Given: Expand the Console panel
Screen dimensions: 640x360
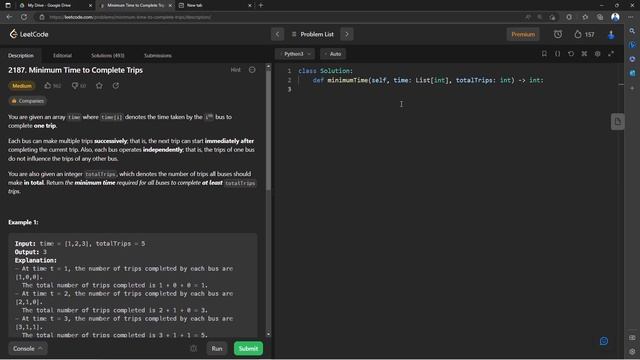Looking at the screenshot, I should 27,349.
